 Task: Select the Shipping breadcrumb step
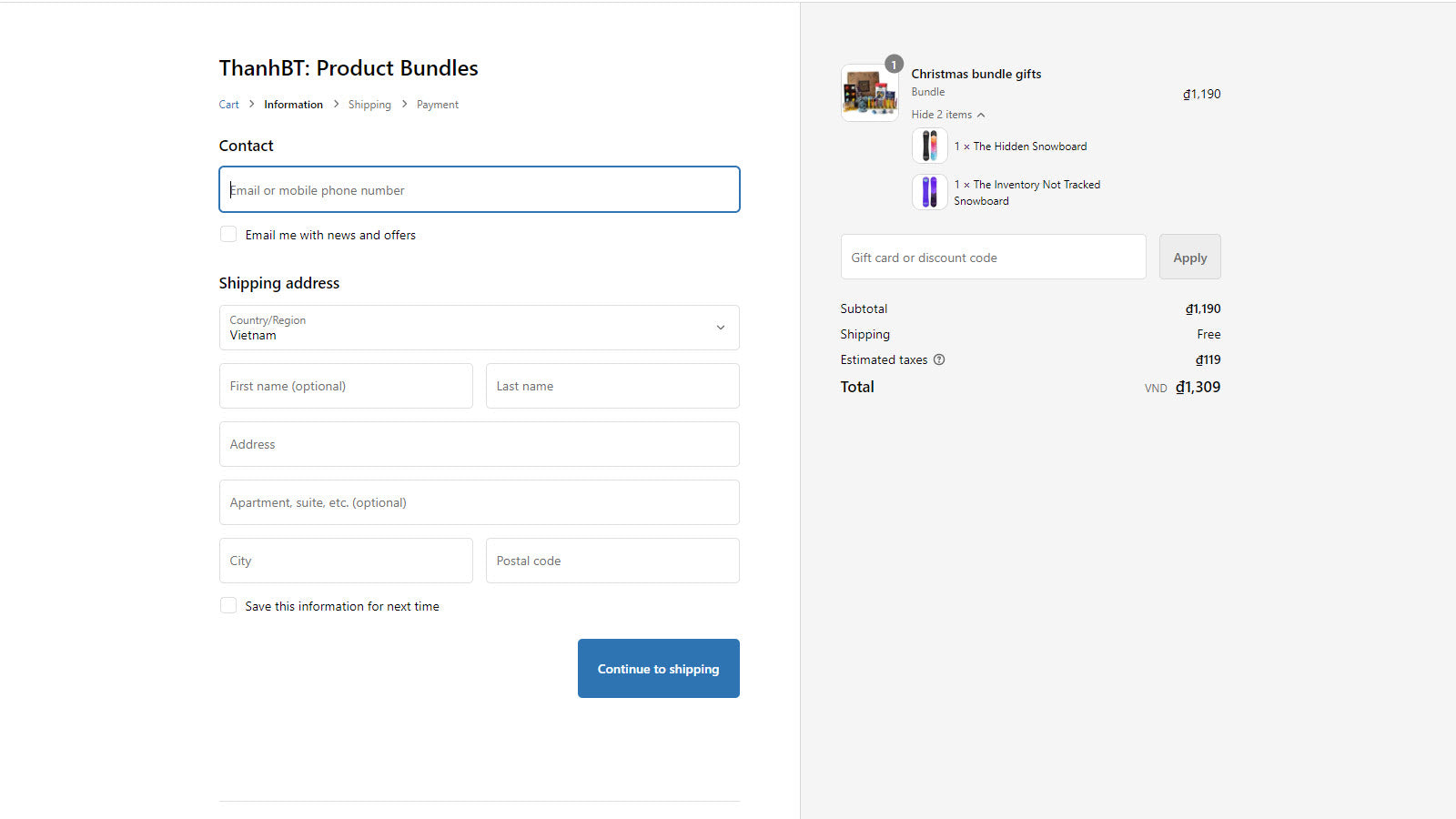(369, 105)
